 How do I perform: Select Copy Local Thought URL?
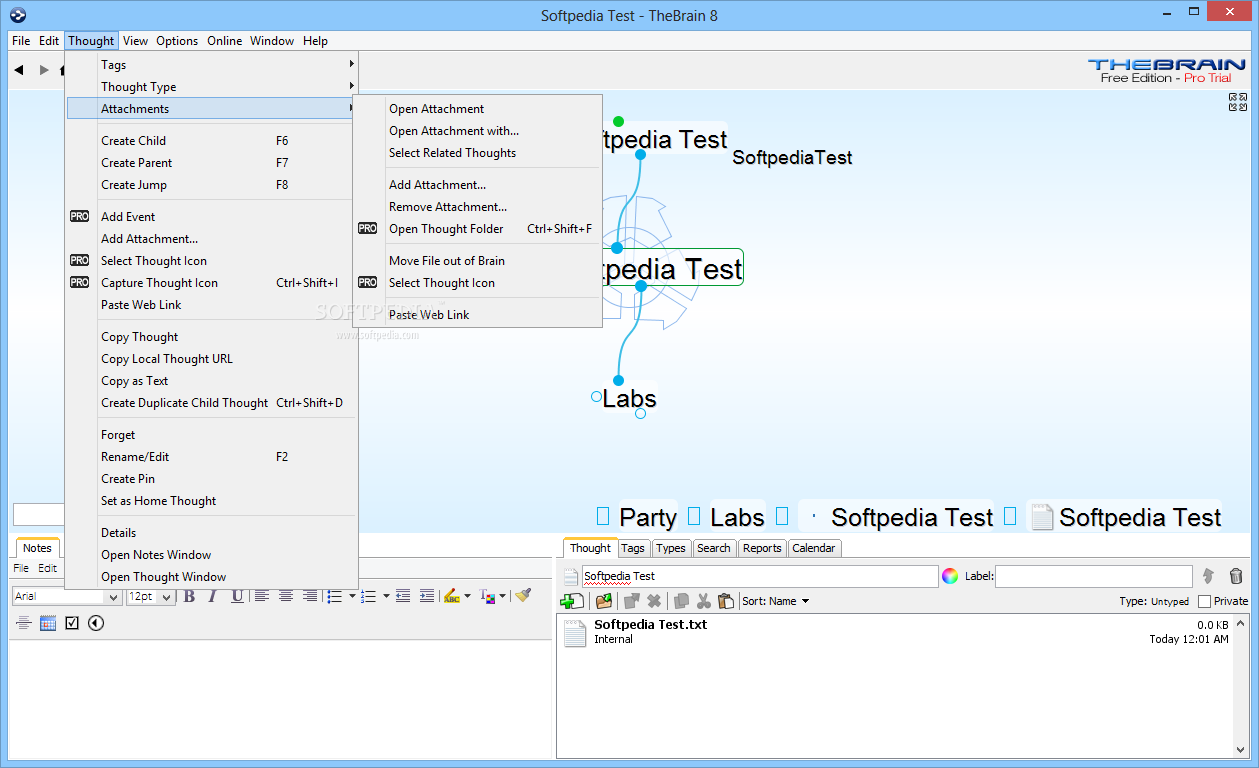click(x=212, y=359)
